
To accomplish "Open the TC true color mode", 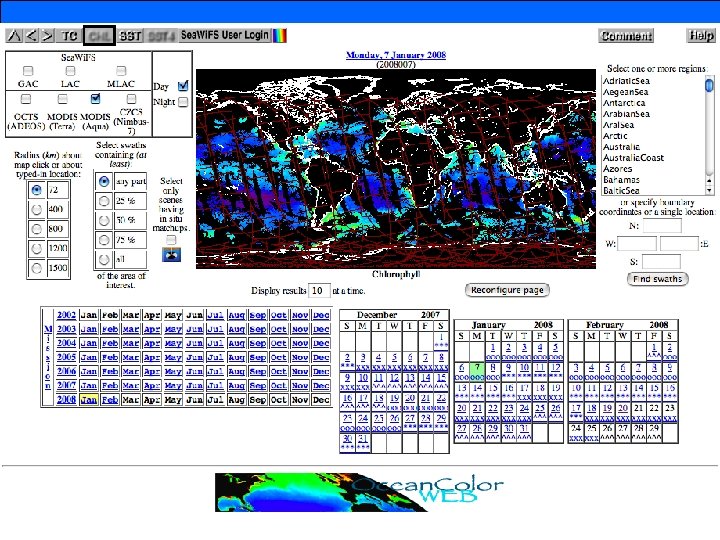I will [x=69, y=36].
